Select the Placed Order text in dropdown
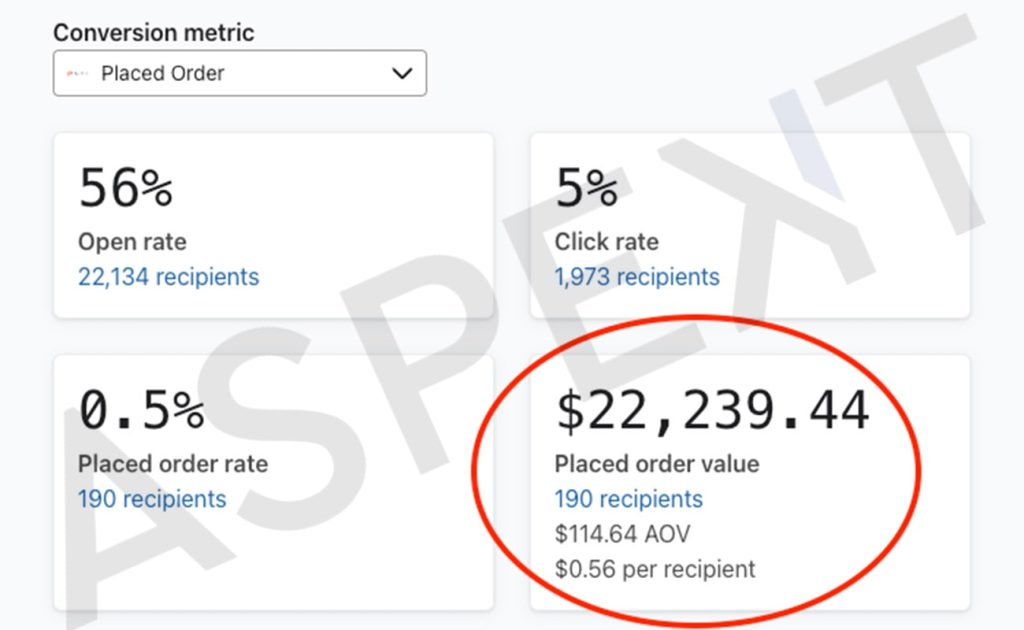Viewport: 1024px width, 630px height. 163,73
